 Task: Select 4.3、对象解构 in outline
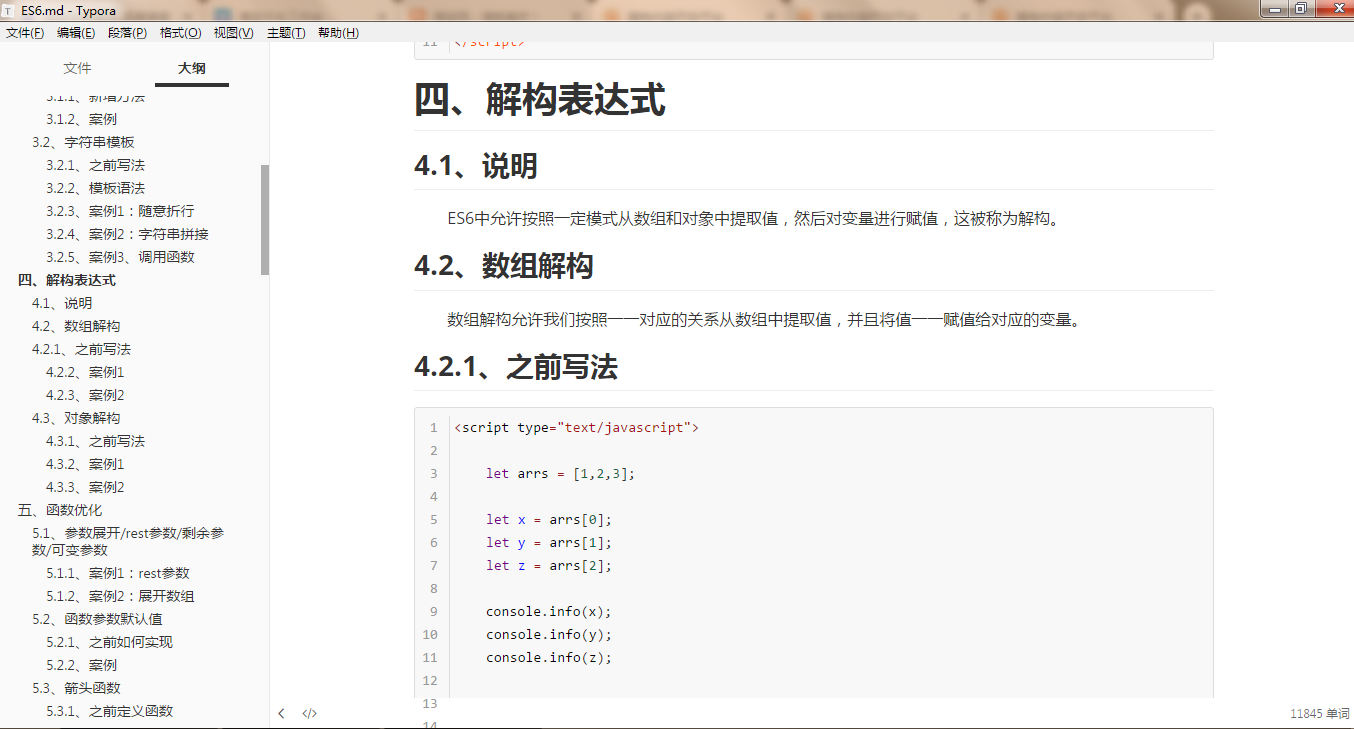pos(76,418)
